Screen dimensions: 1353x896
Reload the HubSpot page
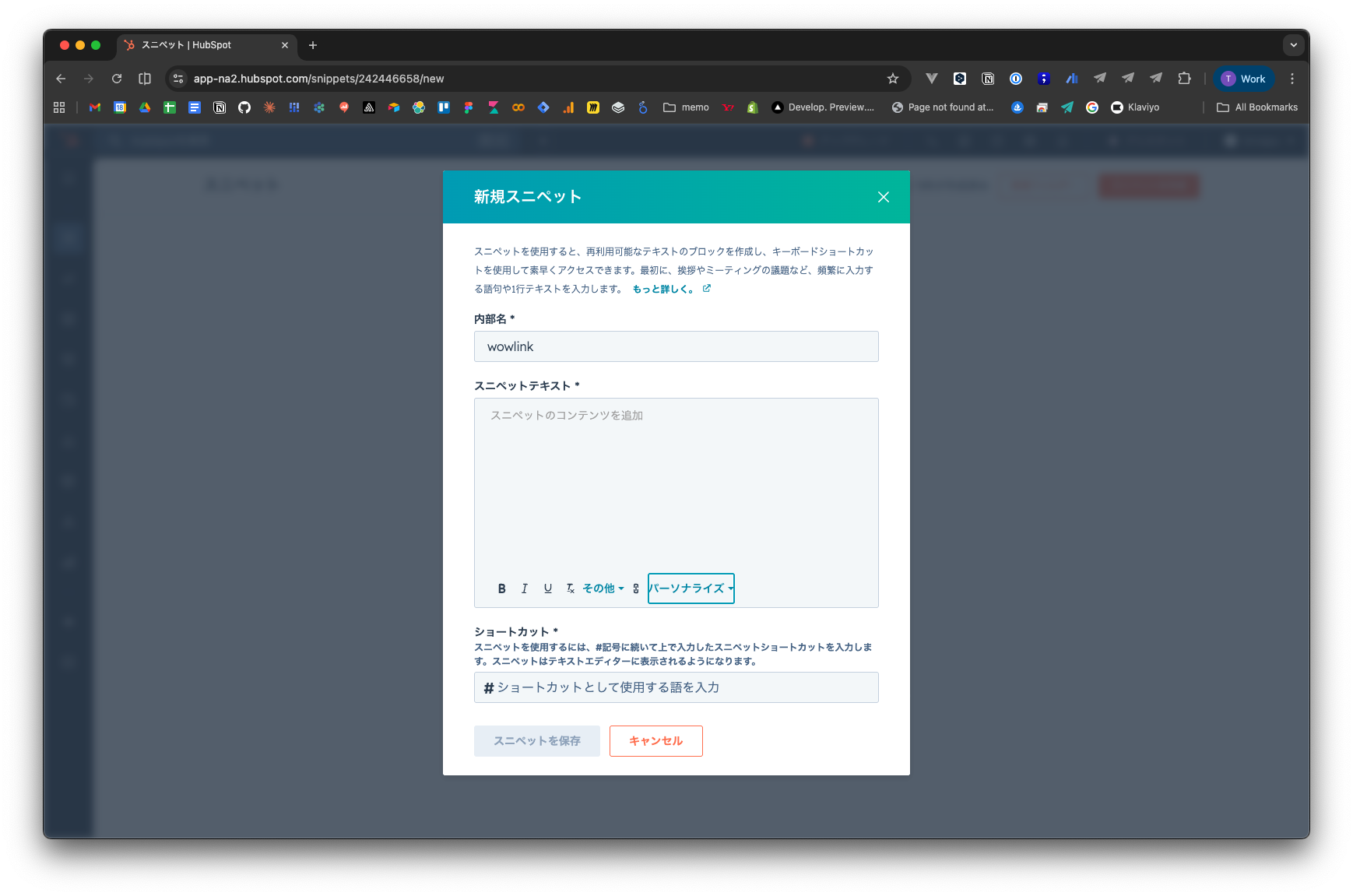(x=117, y=79)
